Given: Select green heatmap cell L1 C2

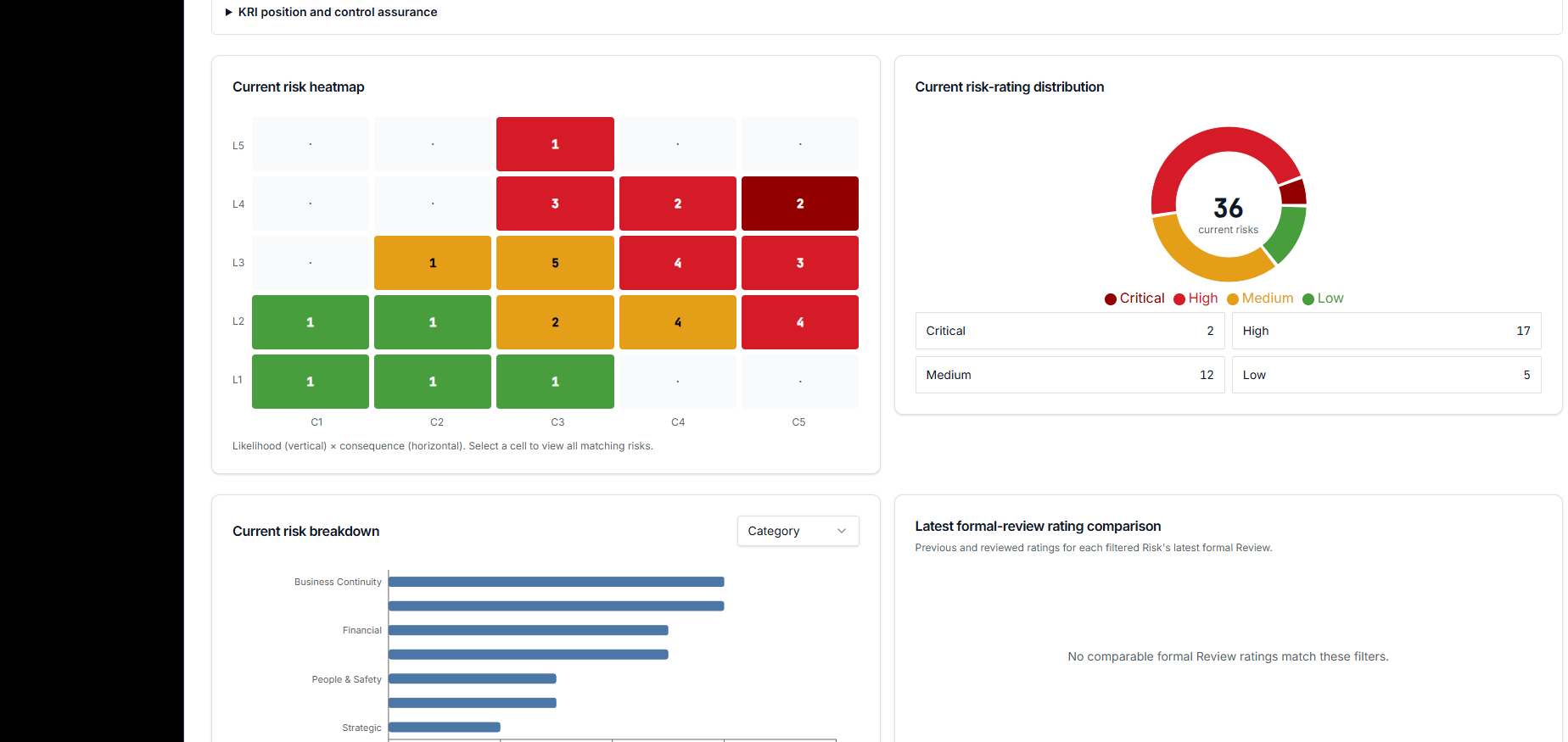Looking at the screenshot, I should pyautogui.click(x=433, y=382).
